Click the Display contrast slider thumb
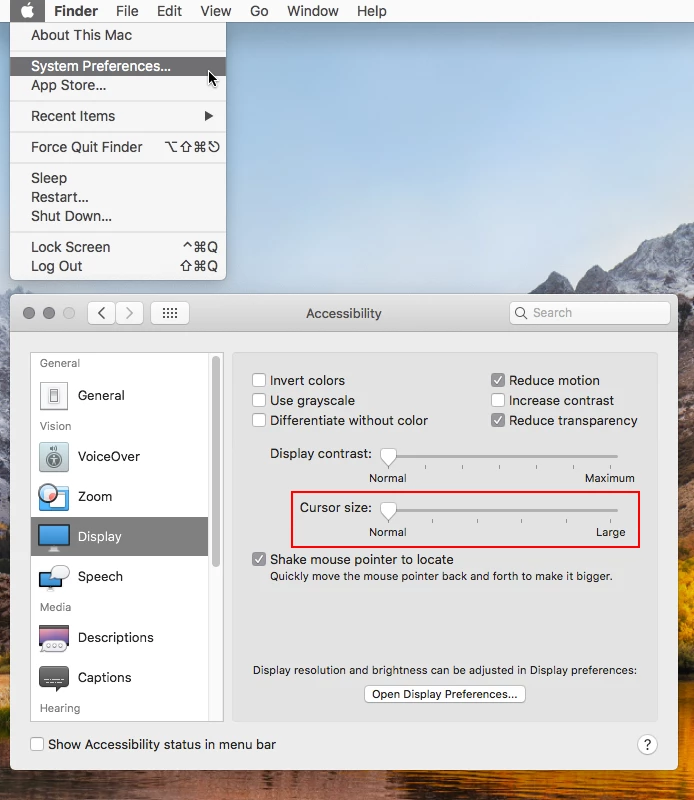 388,457
